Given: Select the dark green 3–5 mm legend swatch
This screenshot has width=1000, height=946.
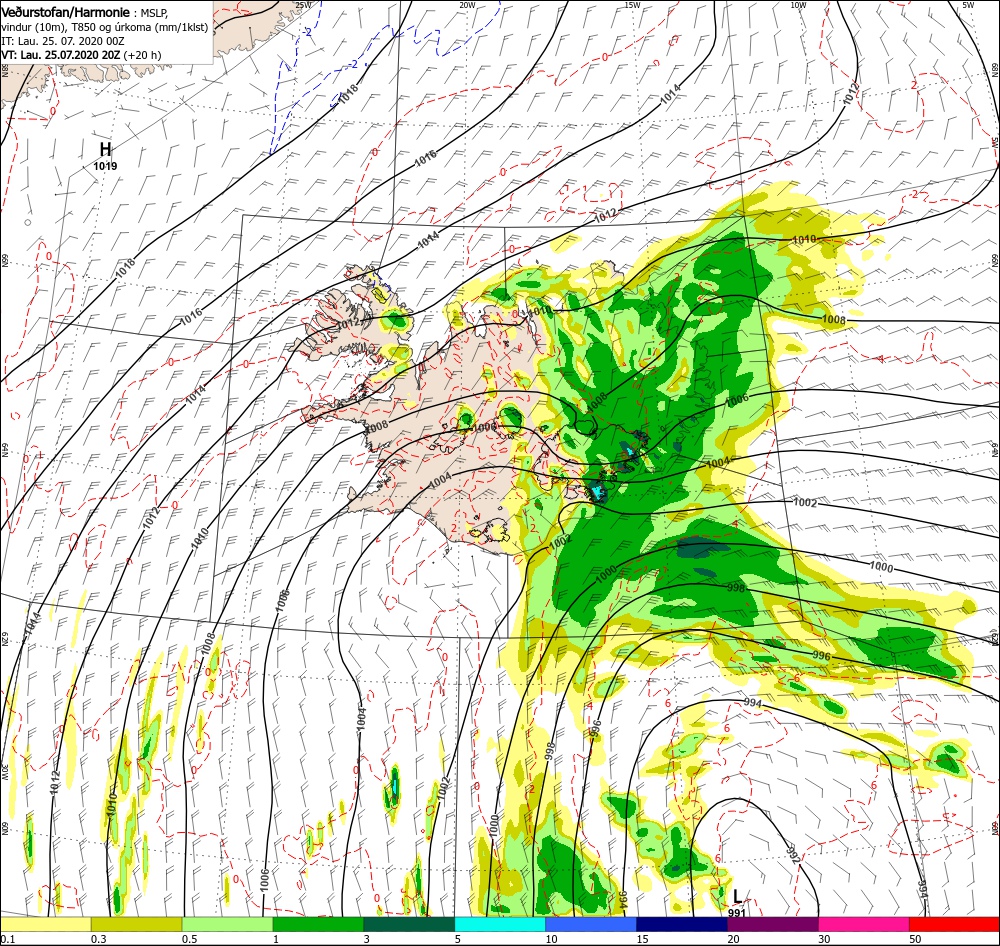Looking at the screenshot, I should pyautogui.click(x=409, y=924).
